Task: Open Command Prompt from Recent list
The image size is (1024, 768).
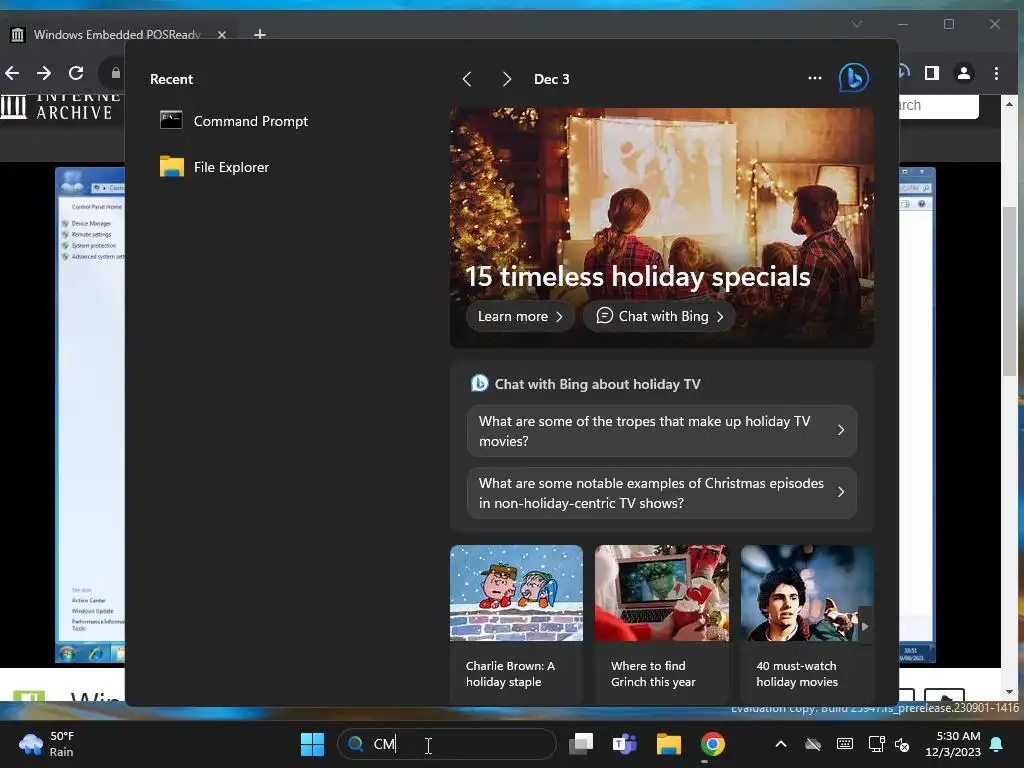Action: (234, 121)
